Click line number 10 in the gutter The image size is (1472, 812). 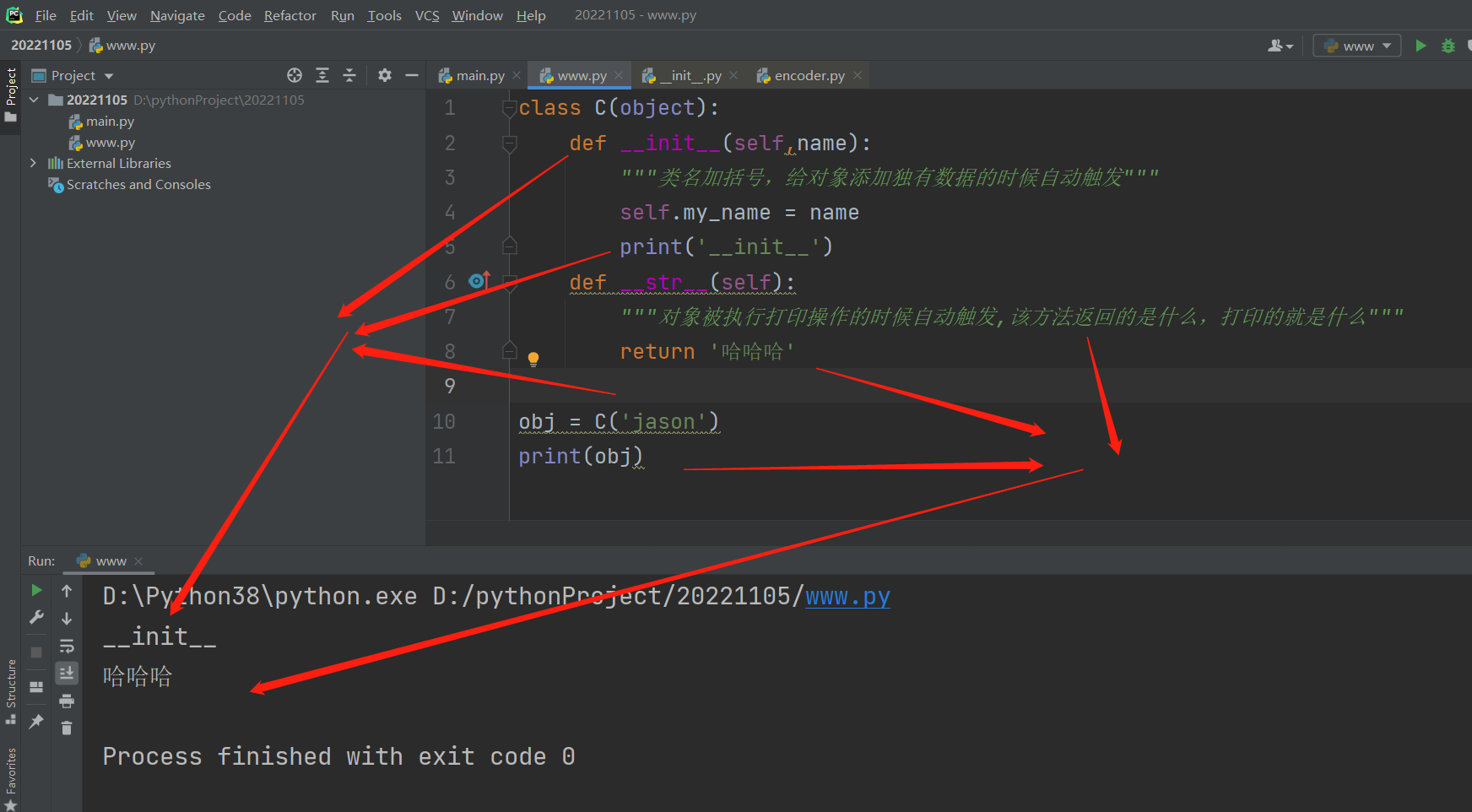(x=444, y=421)
